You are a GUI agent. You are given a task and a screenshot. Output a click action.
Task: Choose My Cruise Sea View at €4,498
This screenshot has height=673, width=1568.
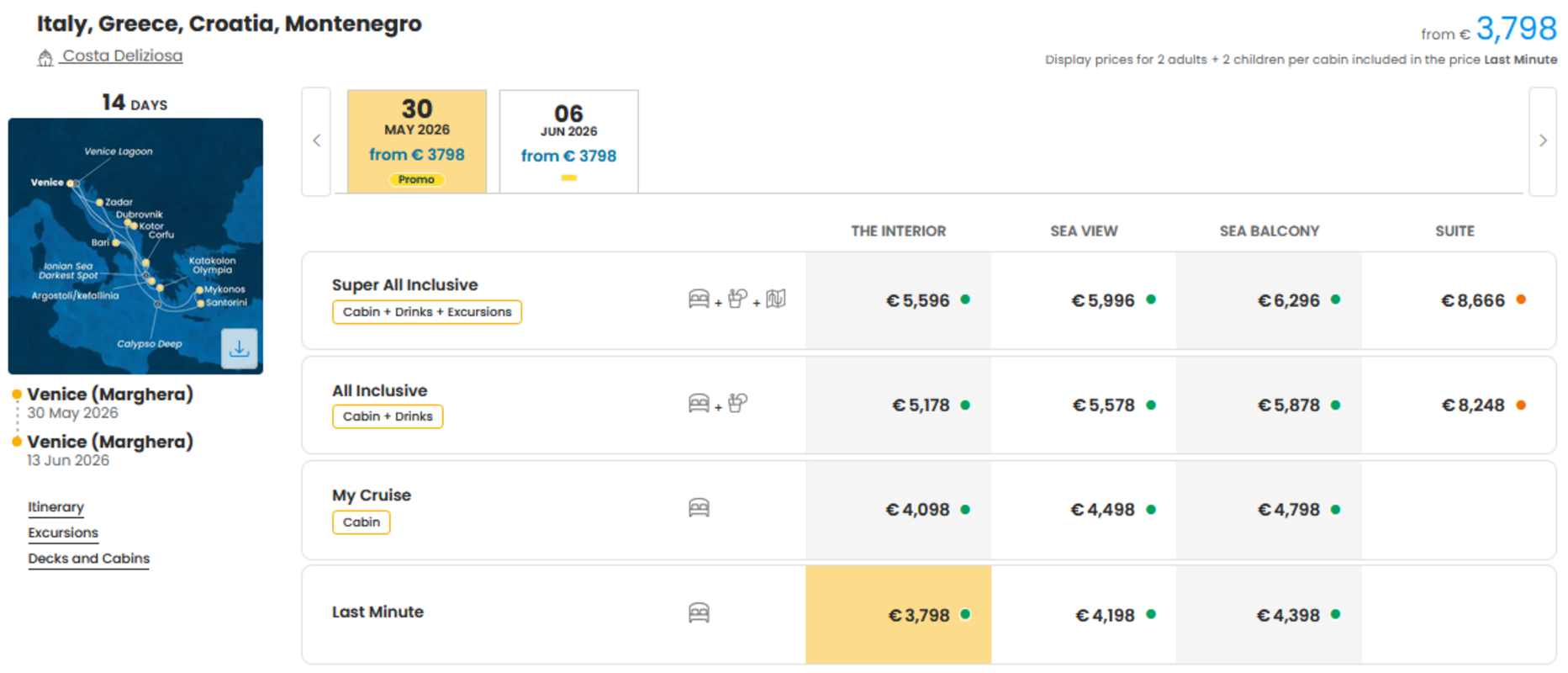point(1084,510)
